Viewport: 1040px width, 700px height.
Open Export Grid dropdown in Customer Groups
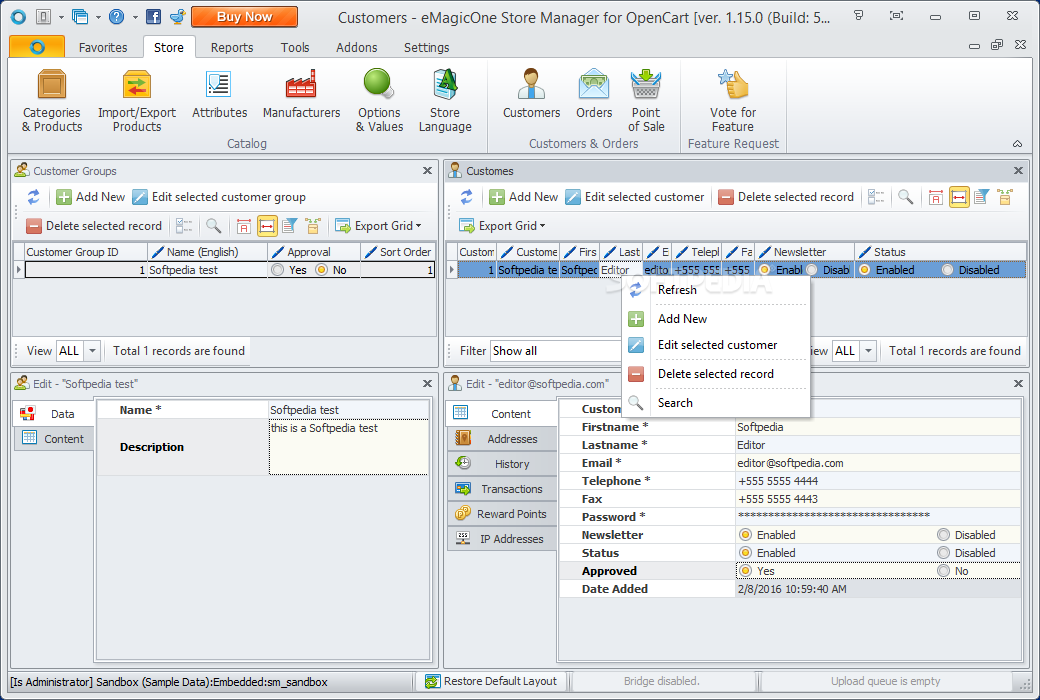(x=379, y=226)
